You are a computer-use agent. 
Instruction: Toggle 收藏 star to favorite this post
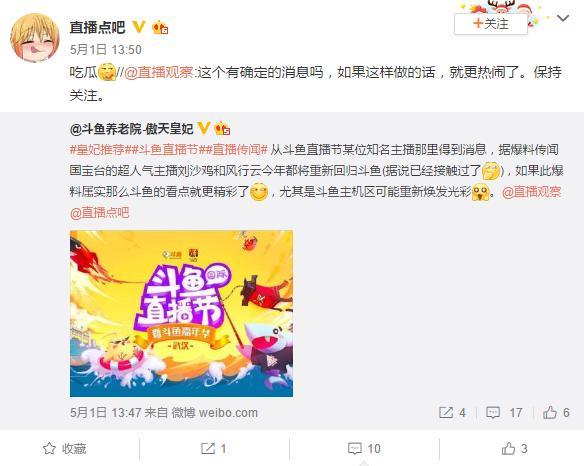(x=64, y=448)
